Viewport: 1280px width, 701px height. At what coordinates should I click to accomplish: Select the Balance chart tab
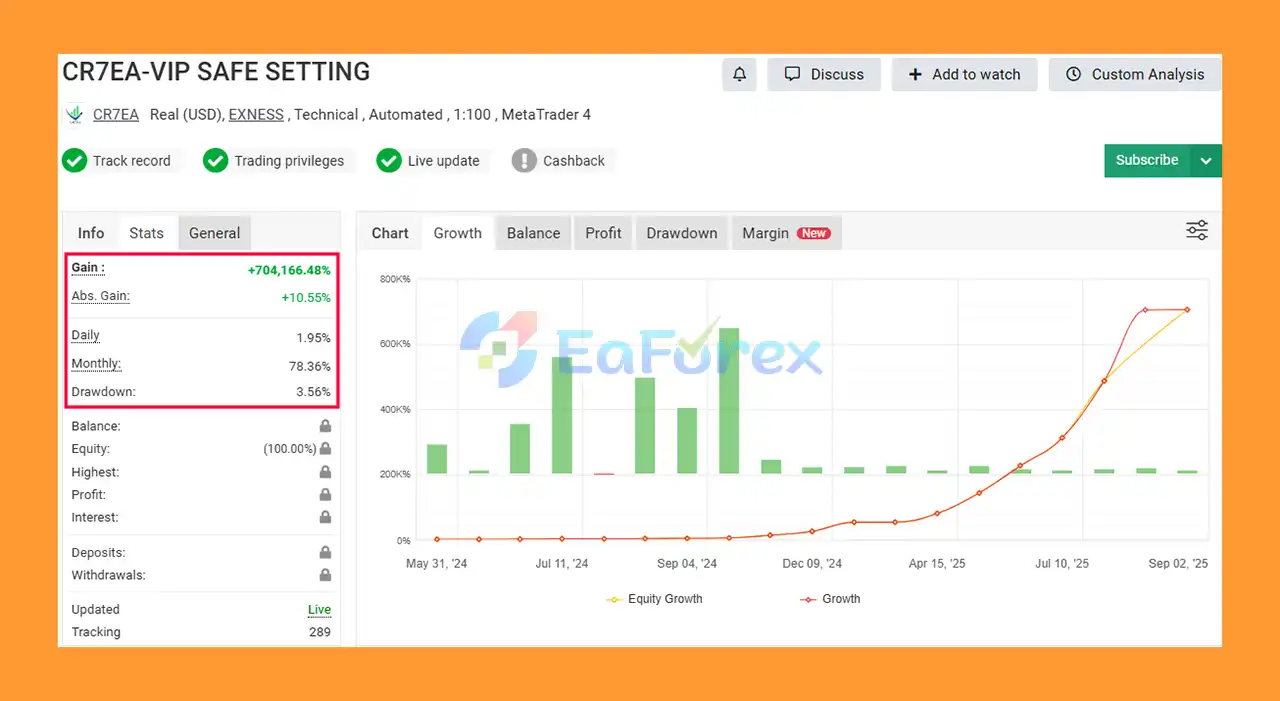click(533, 233)
